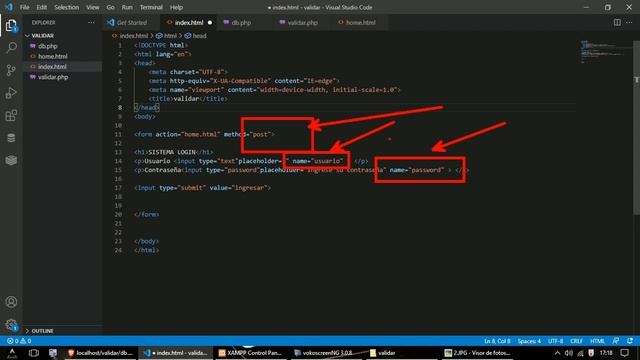Open the Edit menu
This screenshot has height=360, width=640.
click(x=42, y=7)
